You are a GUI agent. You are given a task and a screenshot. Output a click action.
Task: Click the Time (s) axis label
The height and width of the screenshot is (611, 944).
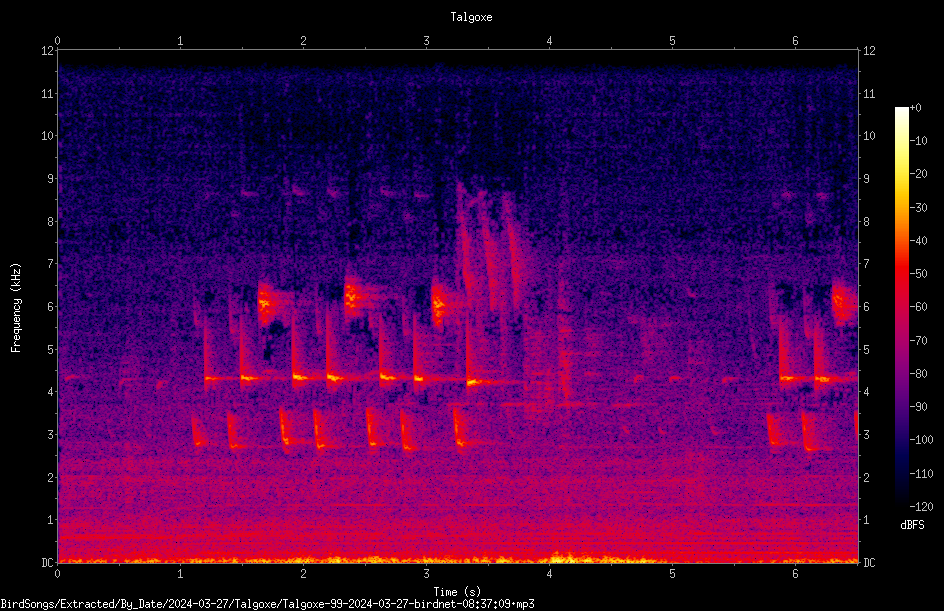coord(457,592)
